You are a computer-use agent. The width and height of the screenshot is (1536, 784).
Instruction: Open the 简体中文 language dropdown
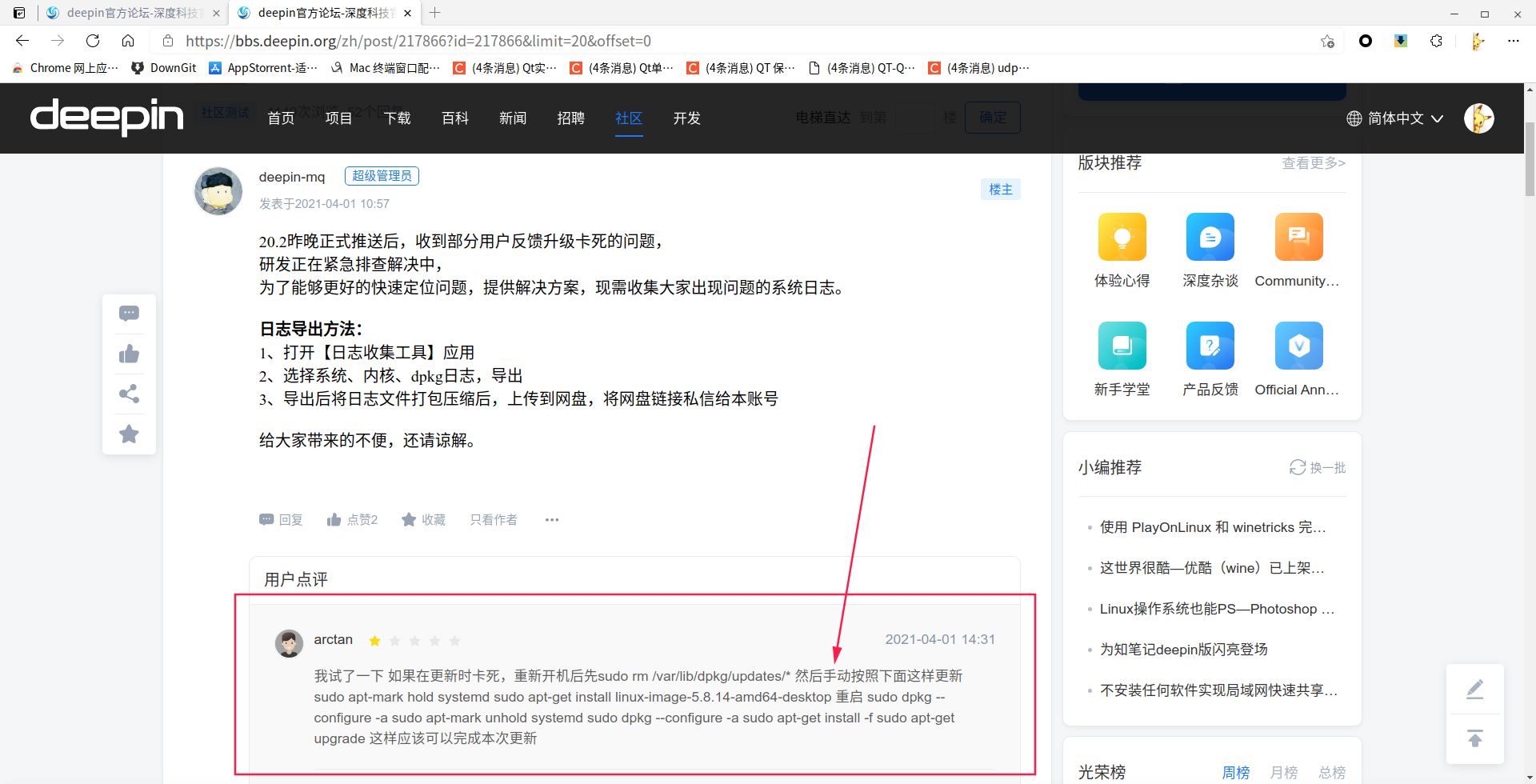click(x=1395, y=118)
